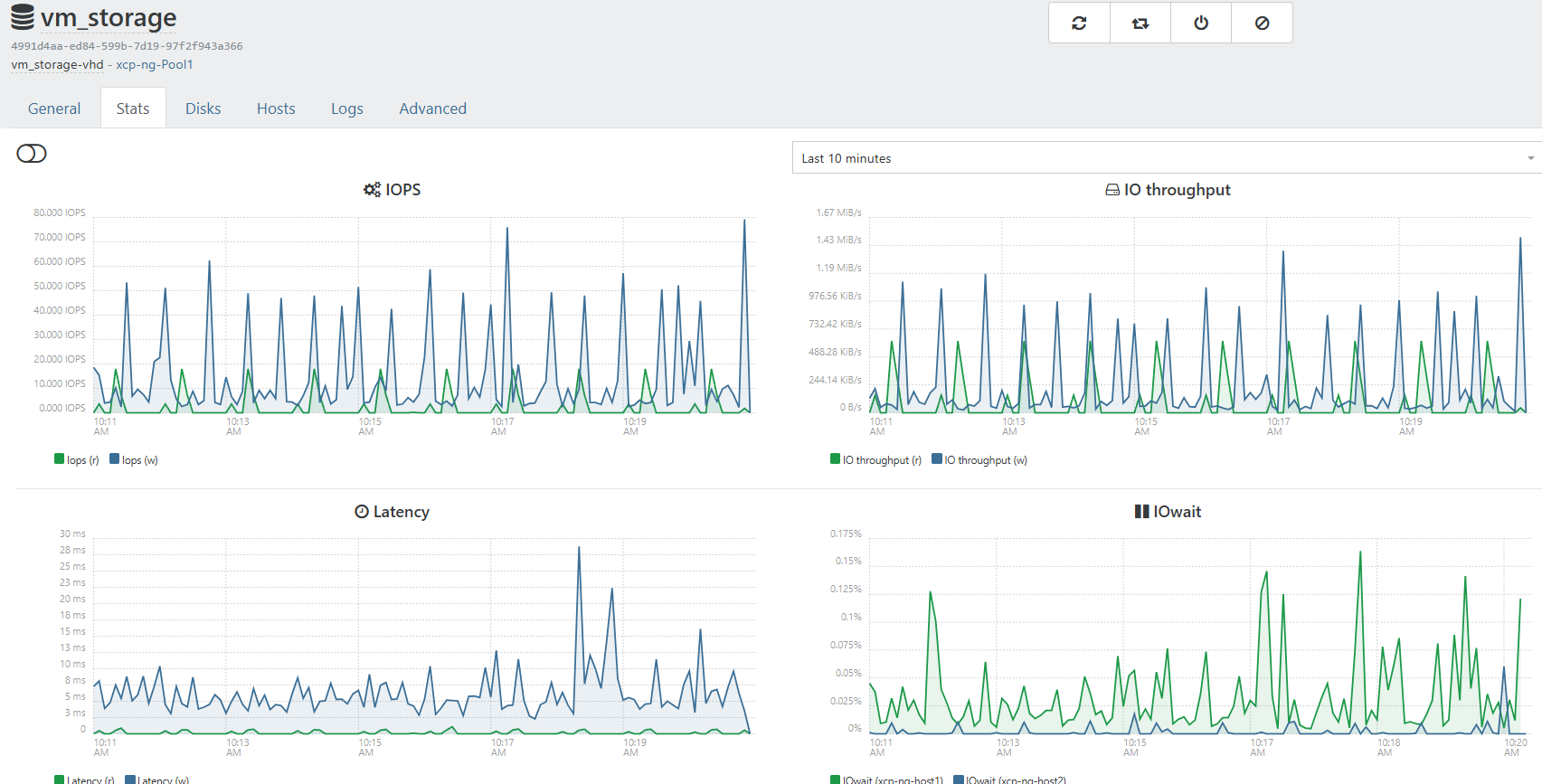Open the Logs tab
This screenshot has height=784, width=1542.
[x=346, y=109]
